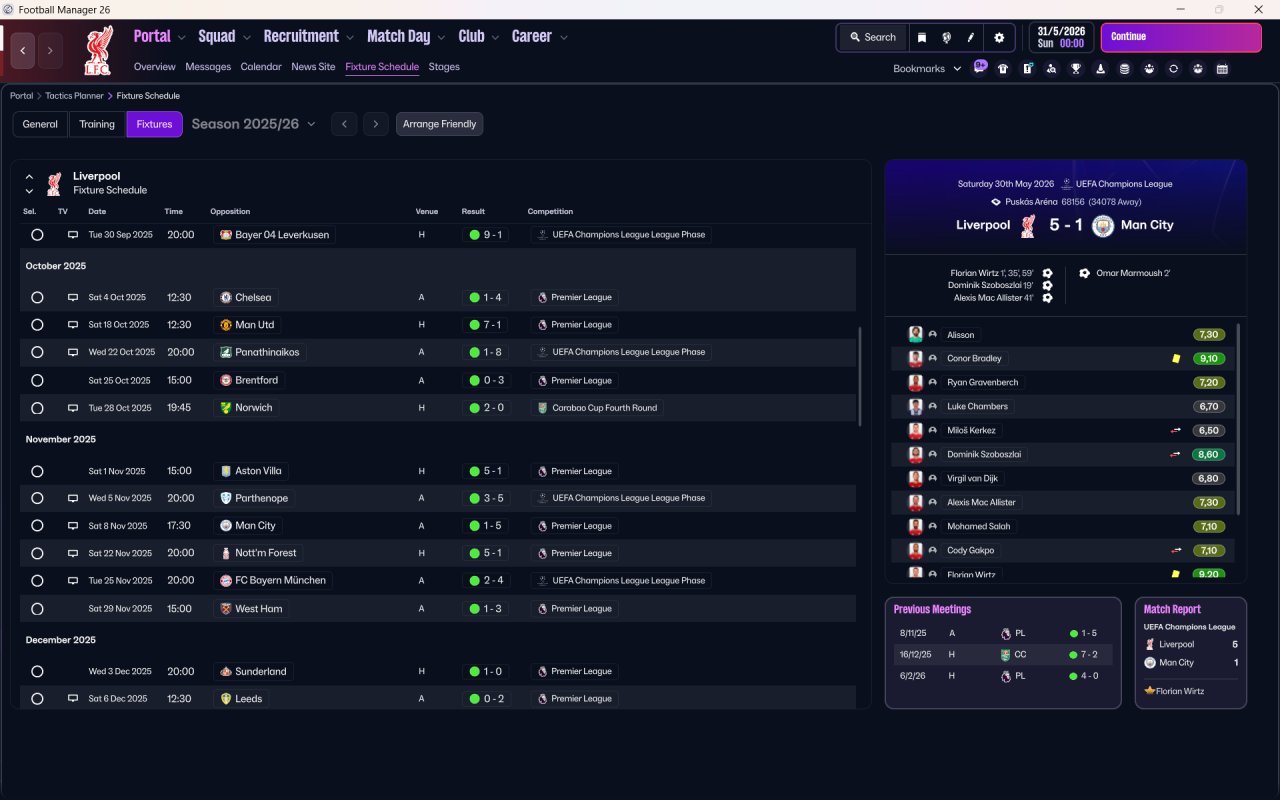Select the Aston Villa fixture radio button

tap(37, 471)
